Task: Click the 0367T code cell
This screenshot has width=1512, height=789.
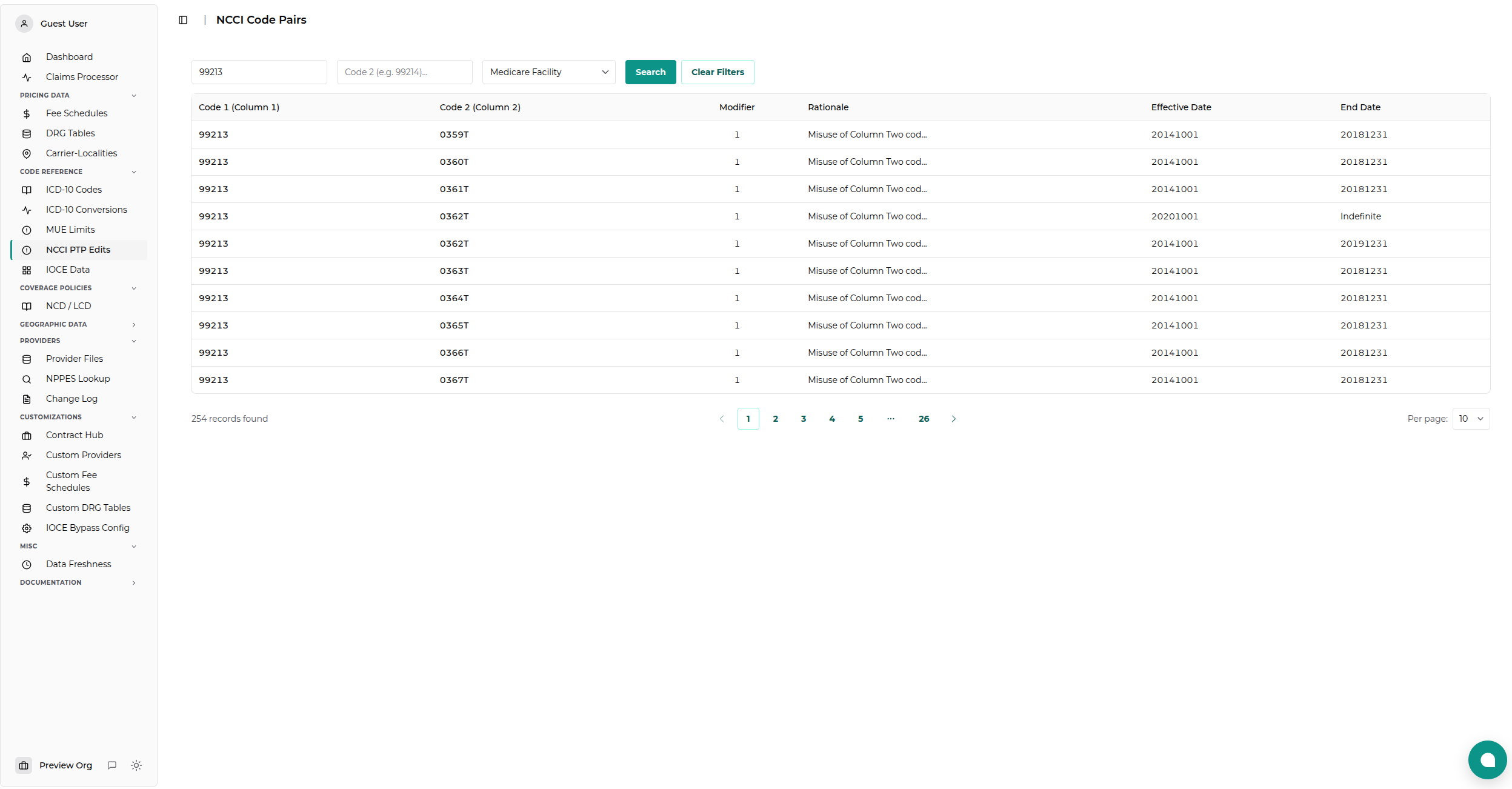Action: [x=454, y=380]
